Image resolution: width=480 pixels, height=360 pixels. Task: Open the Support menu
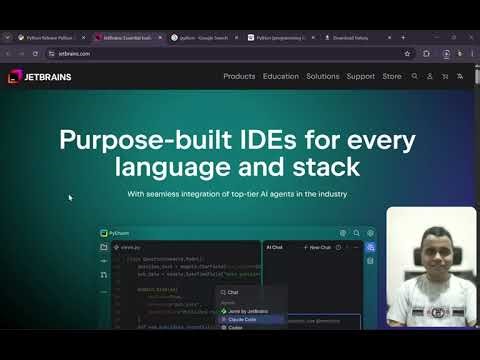(x=360, y=76)
